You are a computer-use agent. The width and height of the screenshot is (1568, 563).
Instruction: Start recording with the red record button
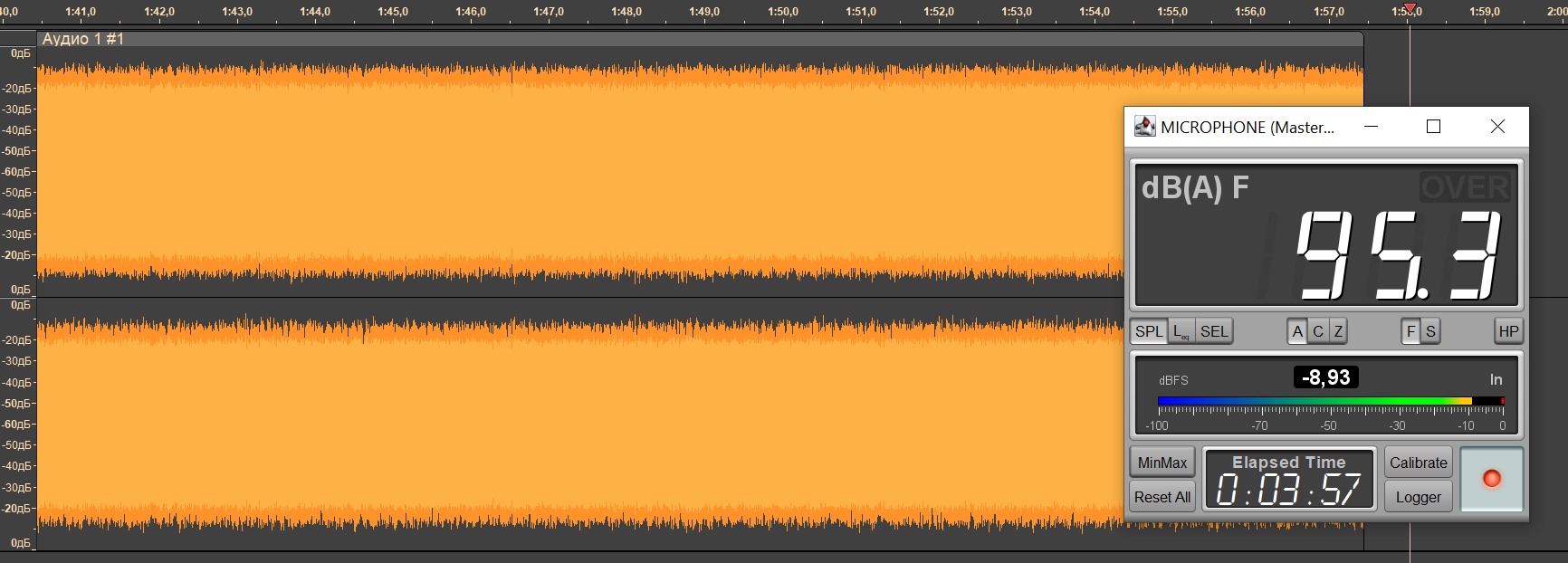(x=1492, y=479)
